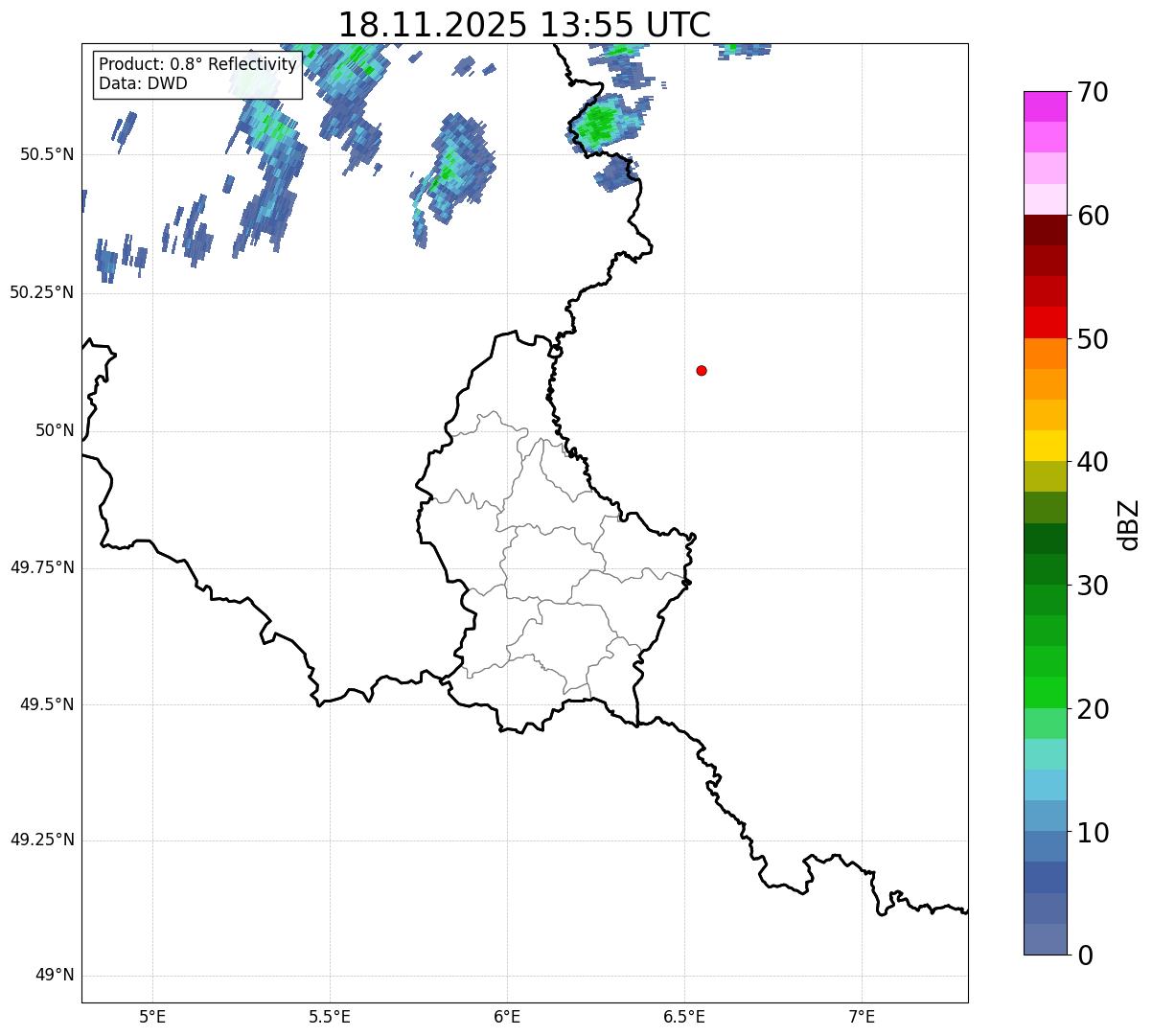1152x1036 pixels.
Task: Click the 50.25°N latitude label
Action: point(42,292)
